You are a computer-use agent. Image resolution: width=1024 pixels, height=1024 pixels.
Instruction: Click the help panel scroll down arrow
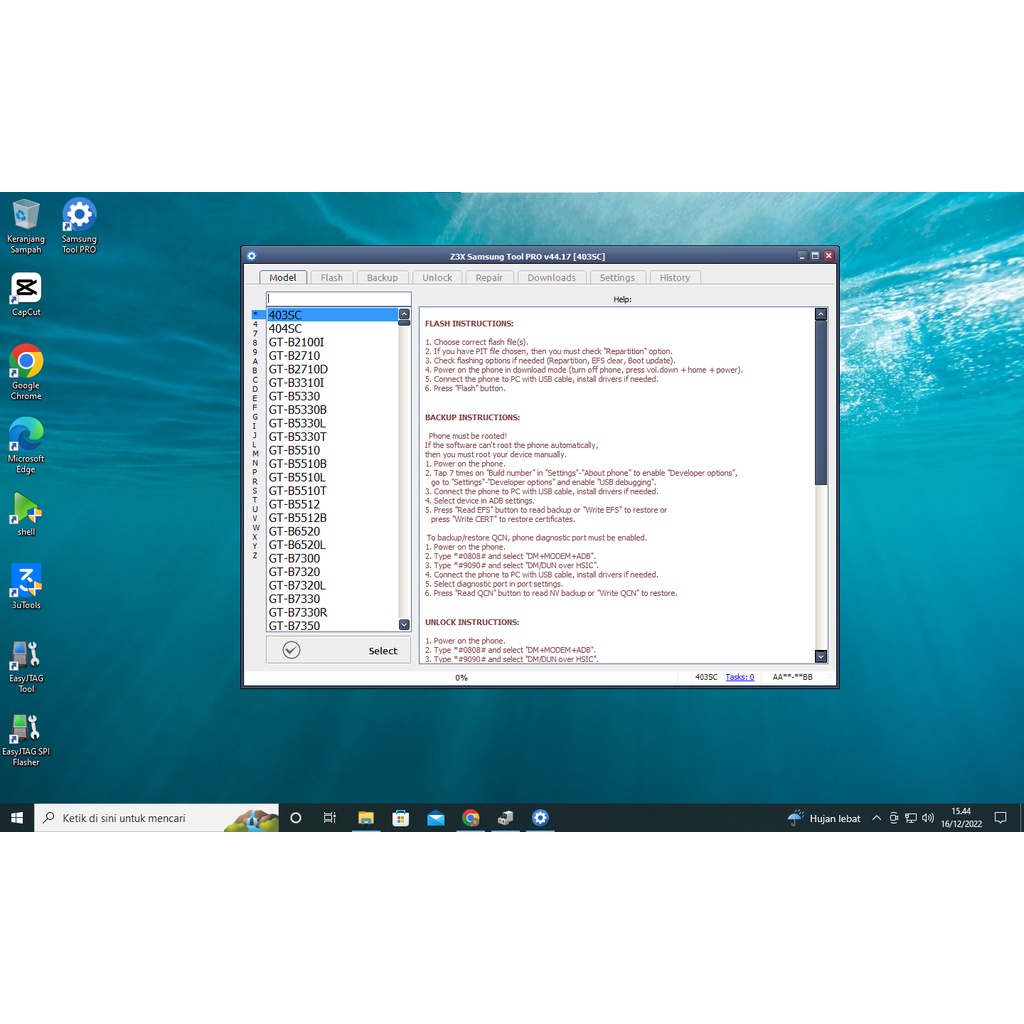(821, 656)
